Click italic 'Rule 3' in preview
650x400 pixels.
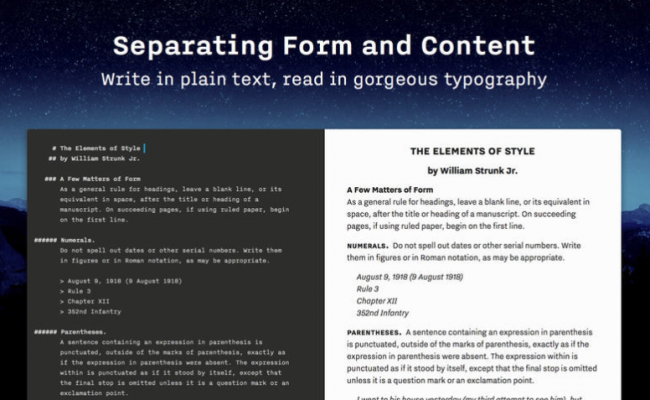tap(368, 289)
